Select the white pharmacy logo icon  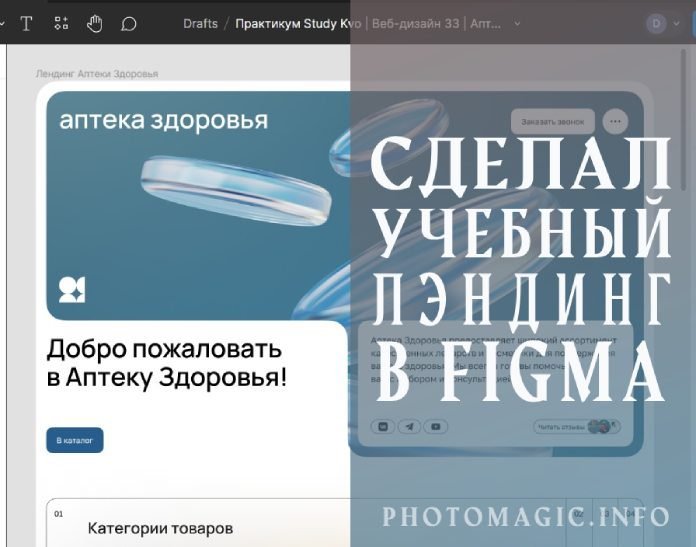coord(72,290)
